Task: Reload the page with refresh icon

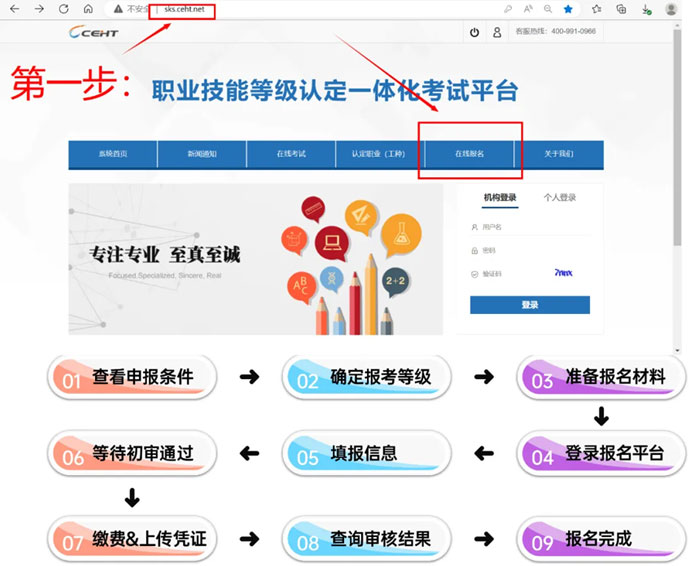Action: click(64, 9)
